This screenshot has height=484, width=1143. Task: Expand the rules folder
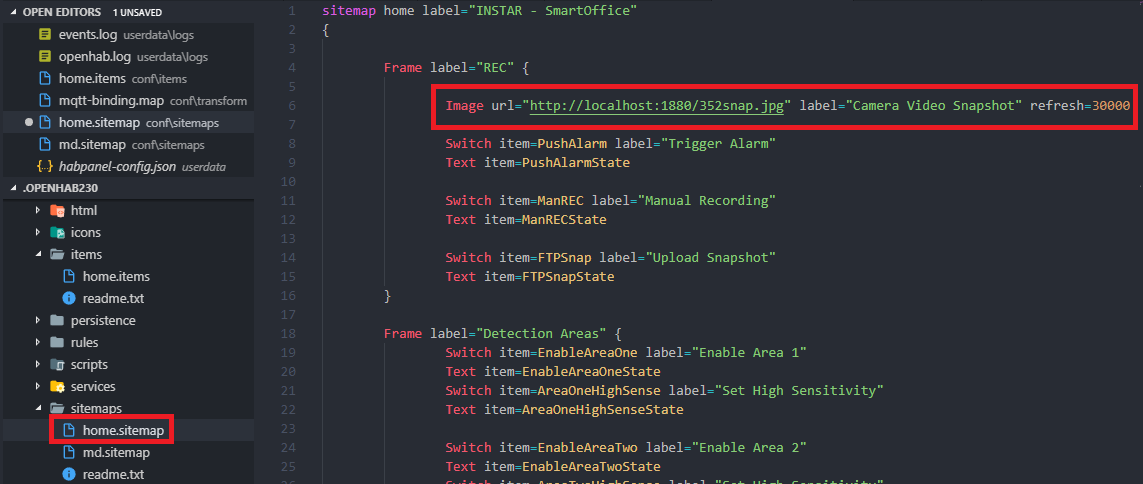pos(39,343)
